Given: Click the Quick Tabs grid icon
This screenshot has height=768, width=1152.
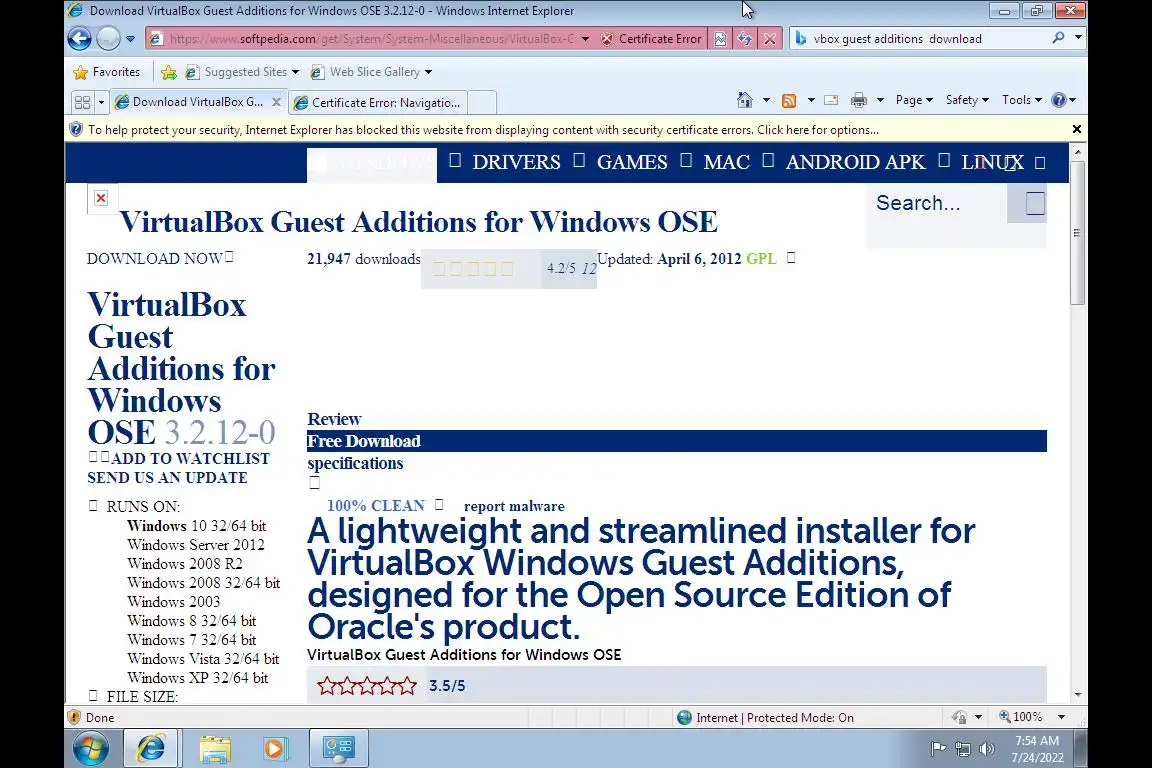Looking at the screenshot, I should [82, 102].
